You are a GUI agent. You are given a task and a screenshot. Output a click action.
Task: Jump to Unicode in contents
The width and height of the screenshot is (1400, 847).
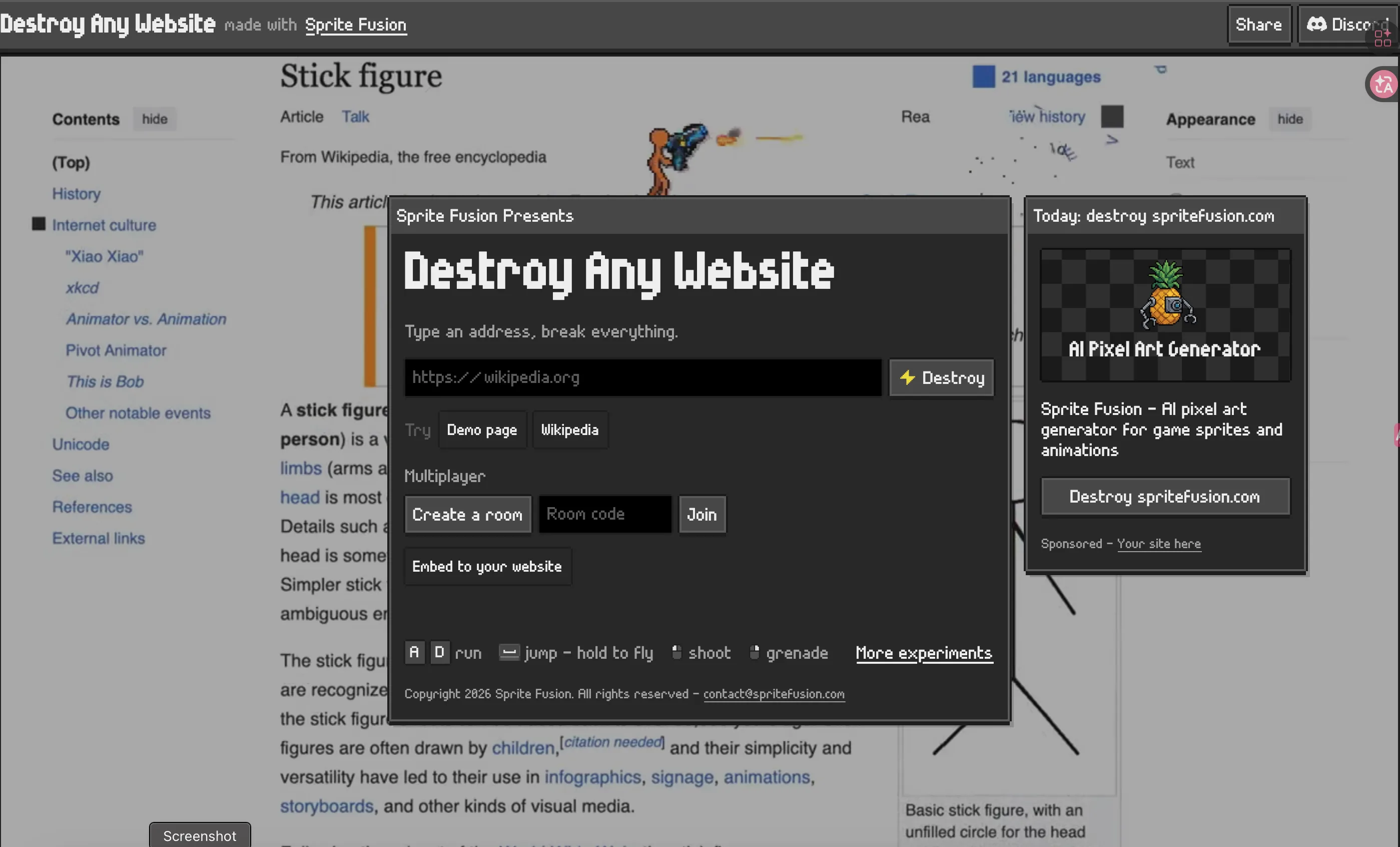81,444
